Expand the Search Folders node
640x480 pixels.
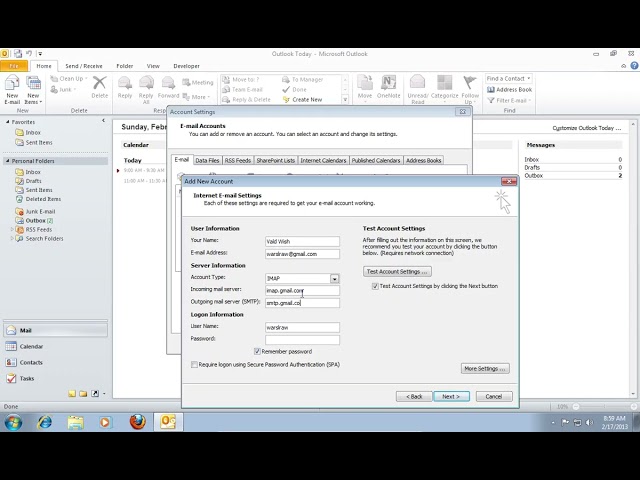coord(12,238)
